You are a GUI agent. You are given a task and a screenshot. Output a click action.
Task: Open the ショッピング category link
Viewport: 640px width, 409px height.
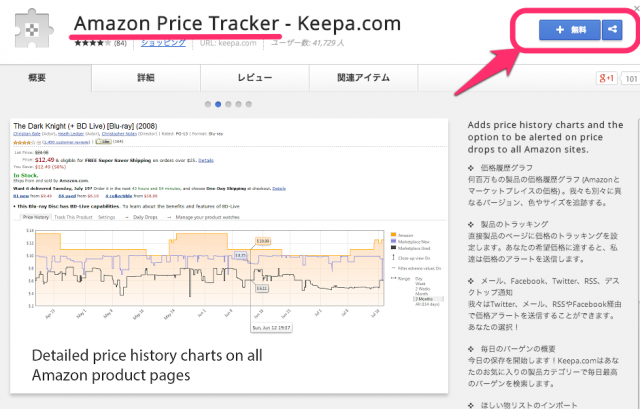pos(162,45)
